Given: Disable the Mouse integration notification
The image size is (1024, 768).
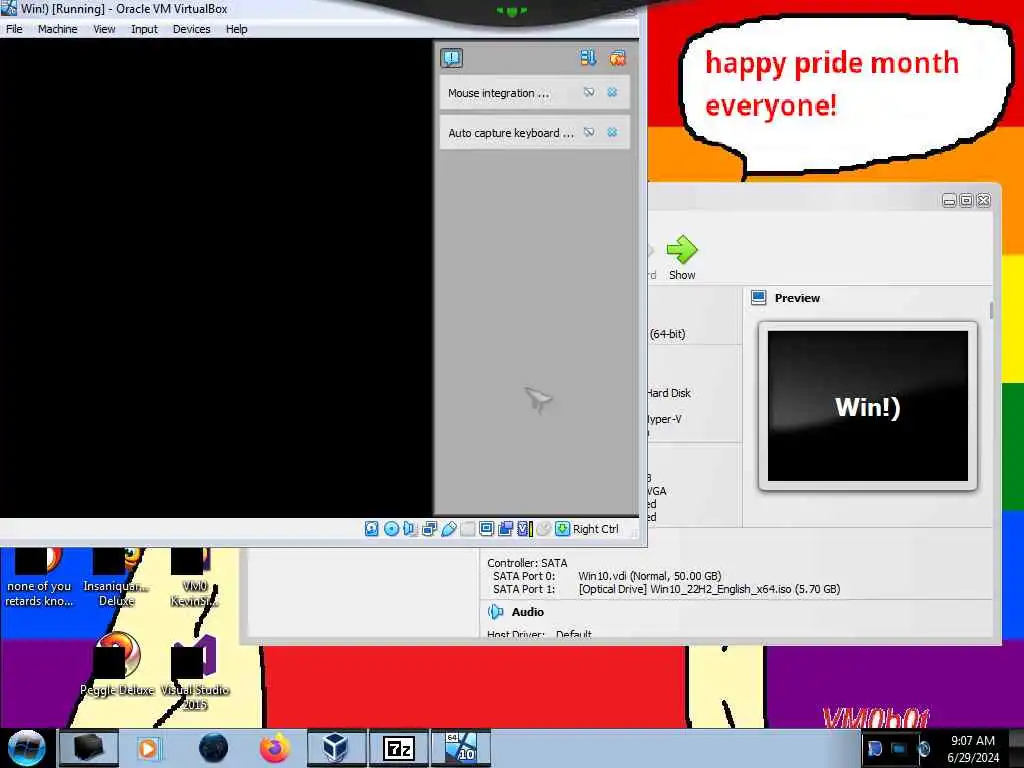Looking at the screenshot, I should 589,93.
